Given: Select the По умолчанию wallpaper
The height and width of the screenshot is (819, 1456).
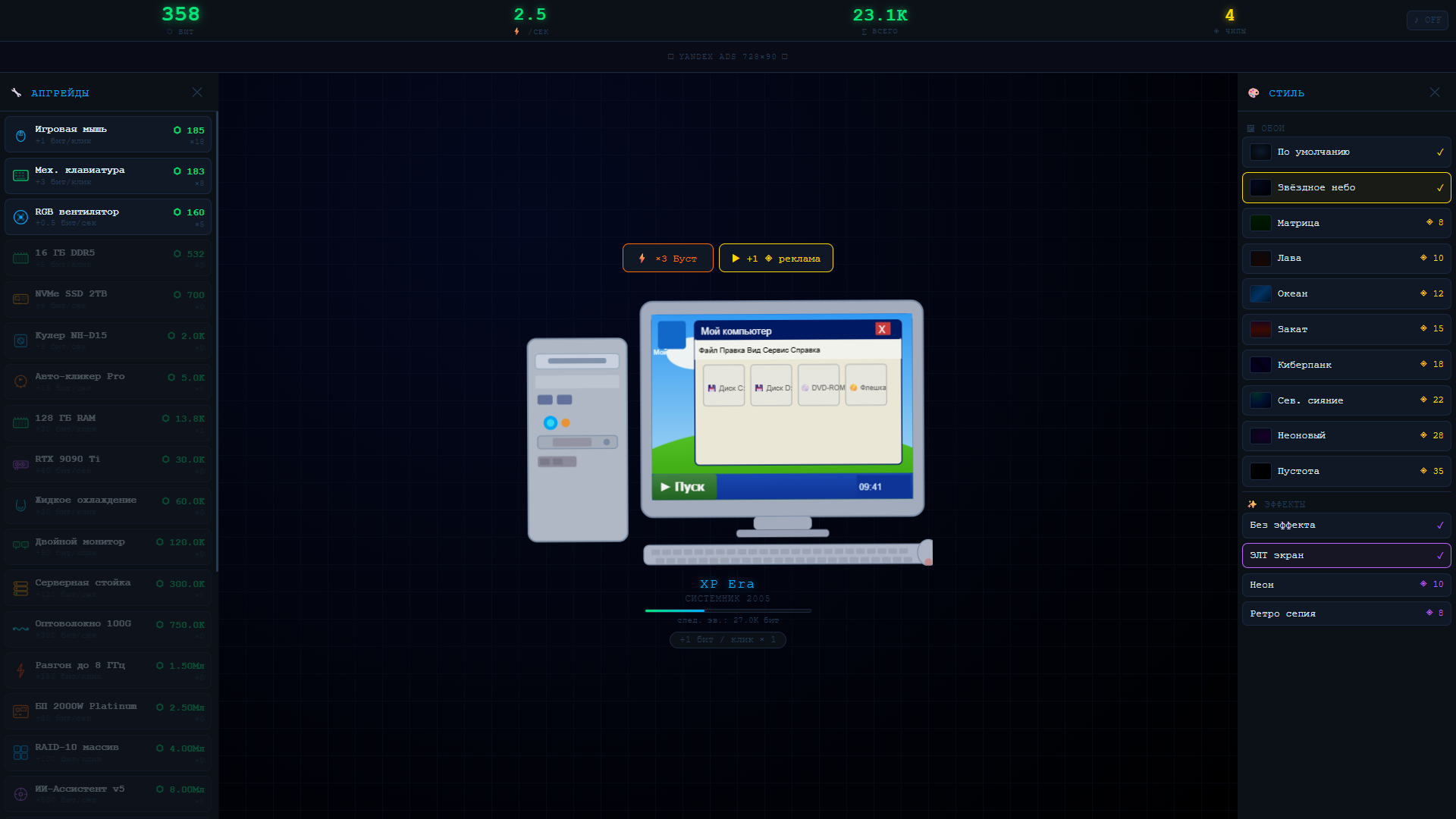Looking at the screenshot, I should [1346, 152].
